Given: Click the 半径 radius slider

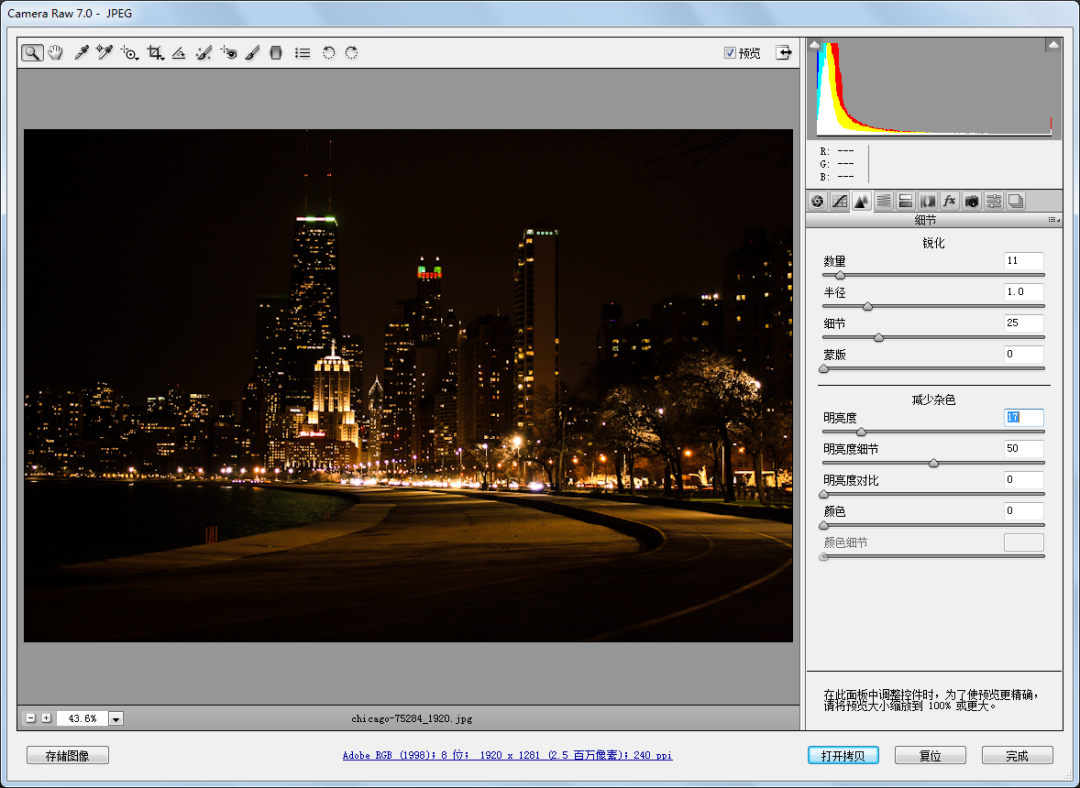Looking at the screenshot, I should (933, 306).
